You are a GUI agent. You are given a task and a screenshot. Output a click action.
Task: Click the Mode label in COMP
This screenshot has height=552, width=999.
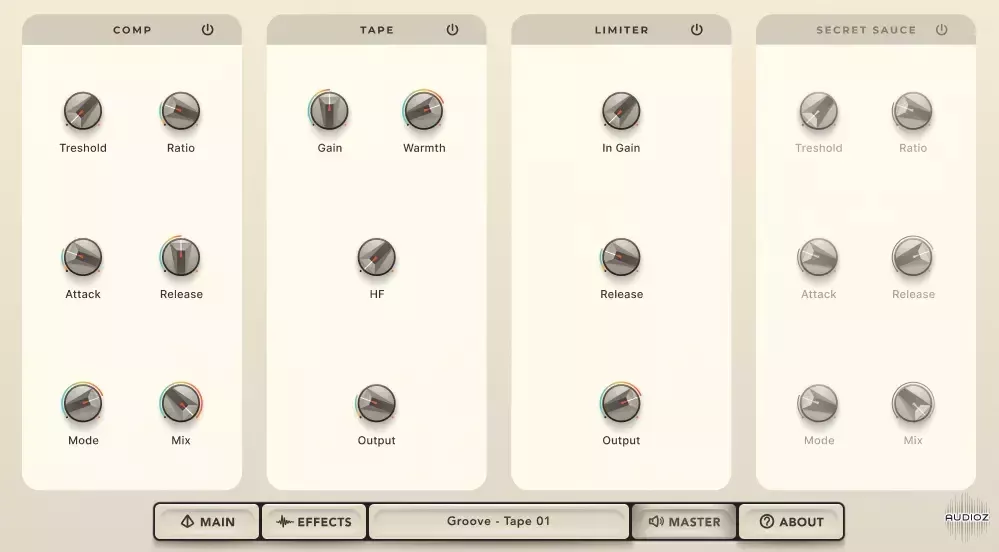[83, 440]
